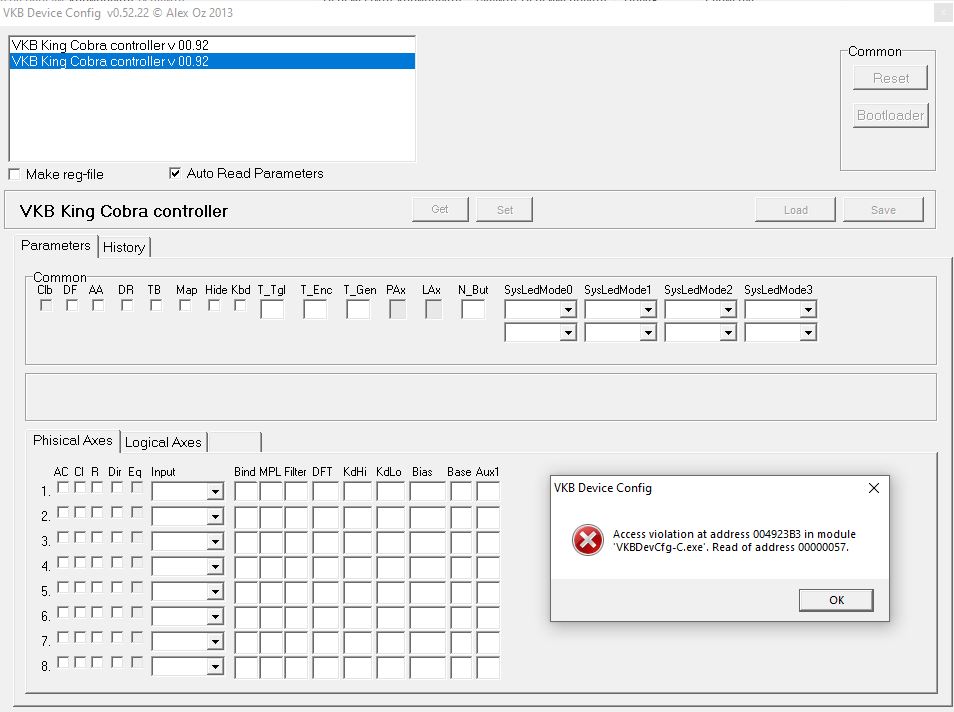Toggle the R checkbox for axis 3

point(97,537)
